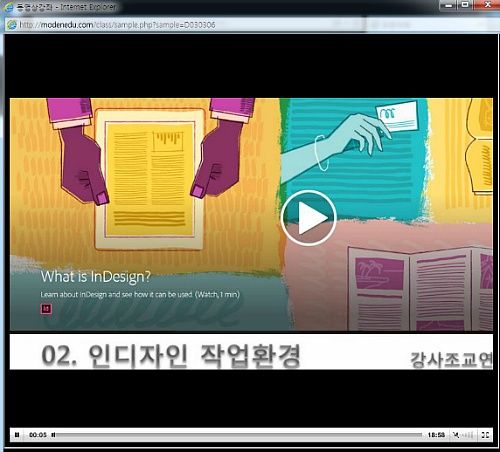Screen dimensions: 500x452
Task: Click the pink brochure illustration
Action: coord(421,289)
